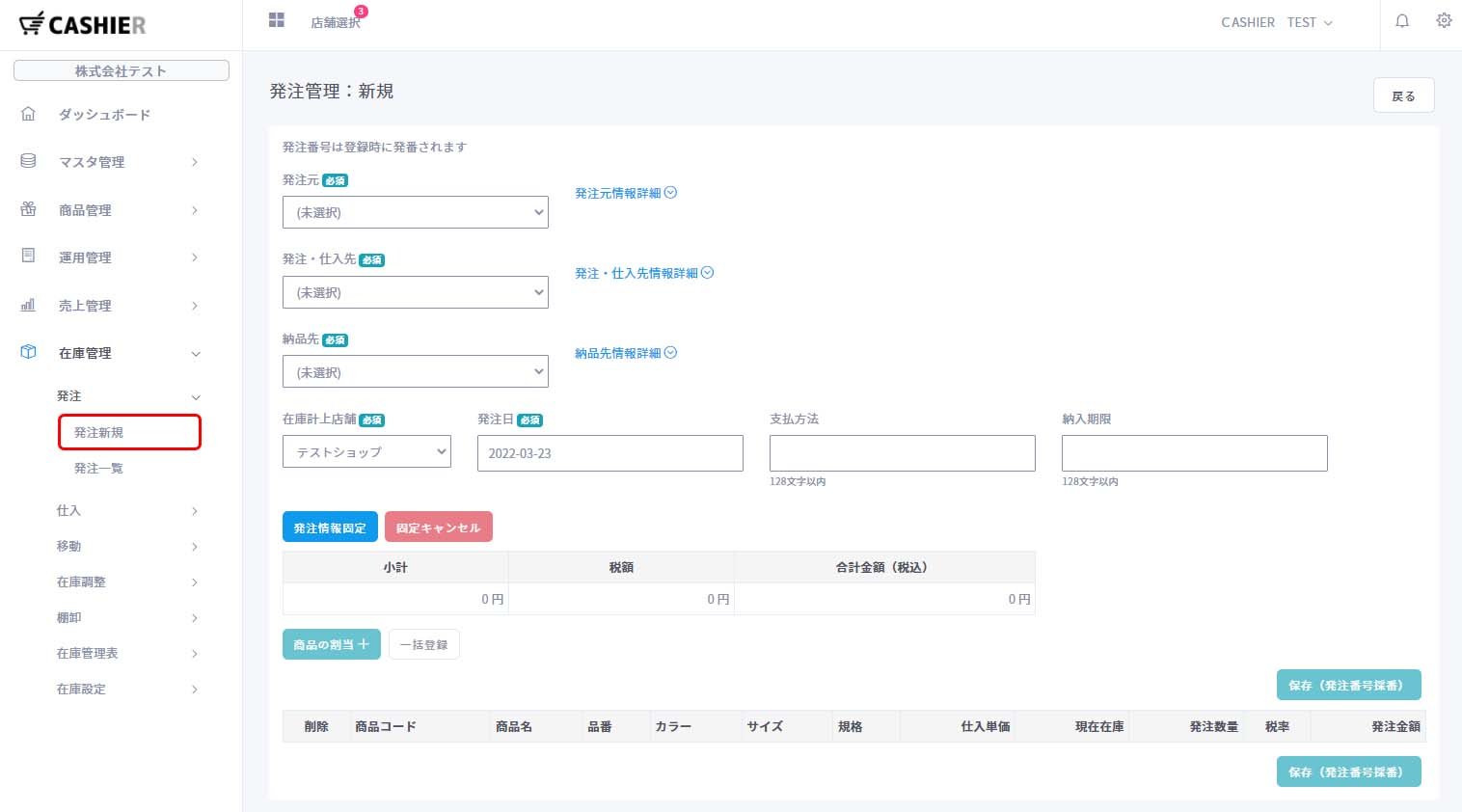Click the 運用管理 document icon
This screenshot has height=812, width=1462.
28,256
